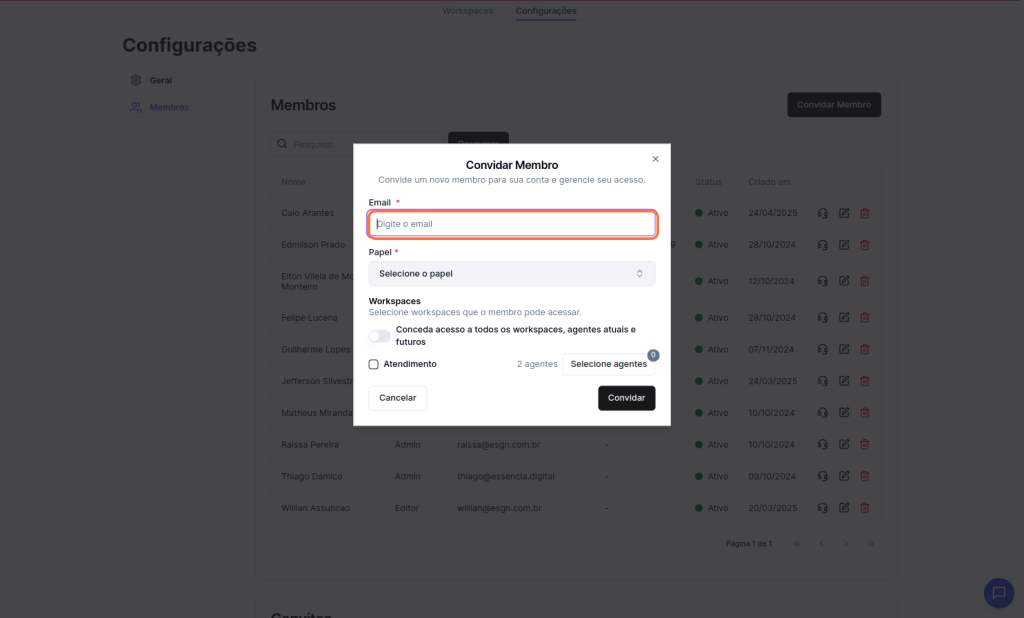Open the chat bubble widget
Viewport: 1024px width, 618px height.
tap(998, 592)
